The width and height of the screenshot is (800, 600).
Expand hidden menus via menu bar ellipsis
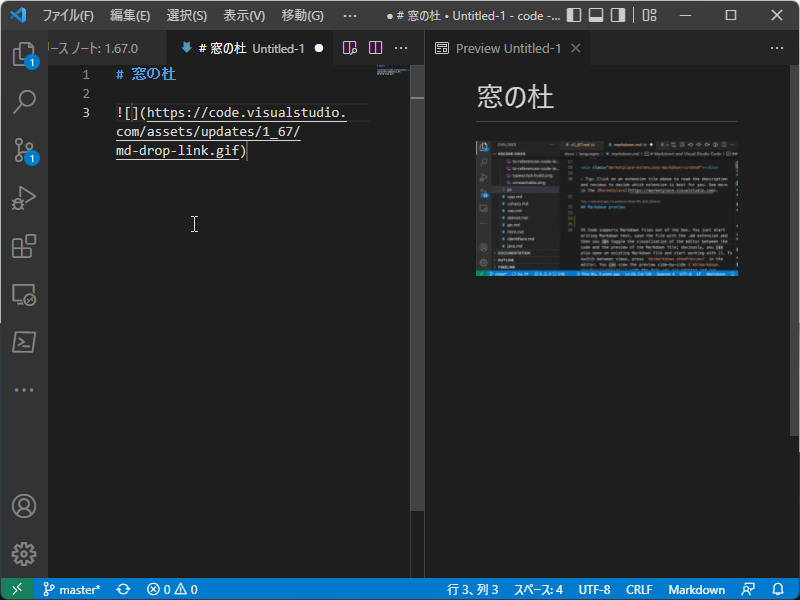[x=350, y=16]
